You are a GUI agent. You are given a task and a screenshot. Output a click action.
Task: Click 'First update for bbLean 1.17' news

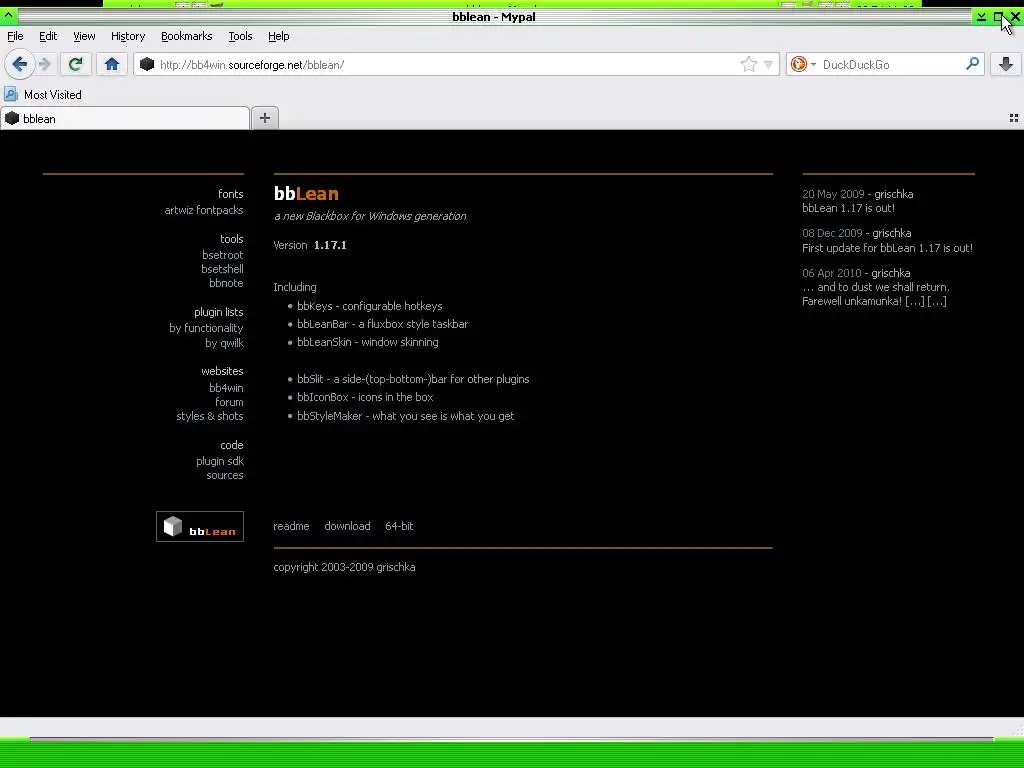click(888, 248)
